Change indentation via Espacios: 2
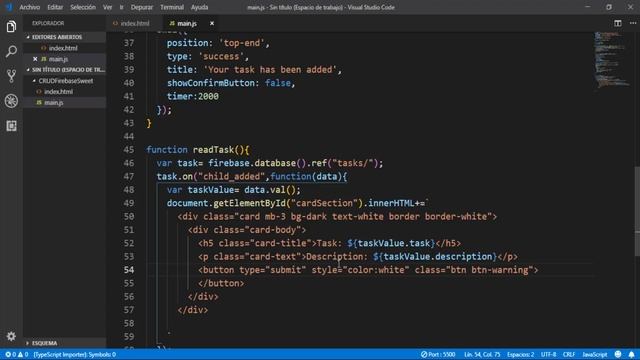Screen dimensions: 640x360 click(x=520, y=354)
